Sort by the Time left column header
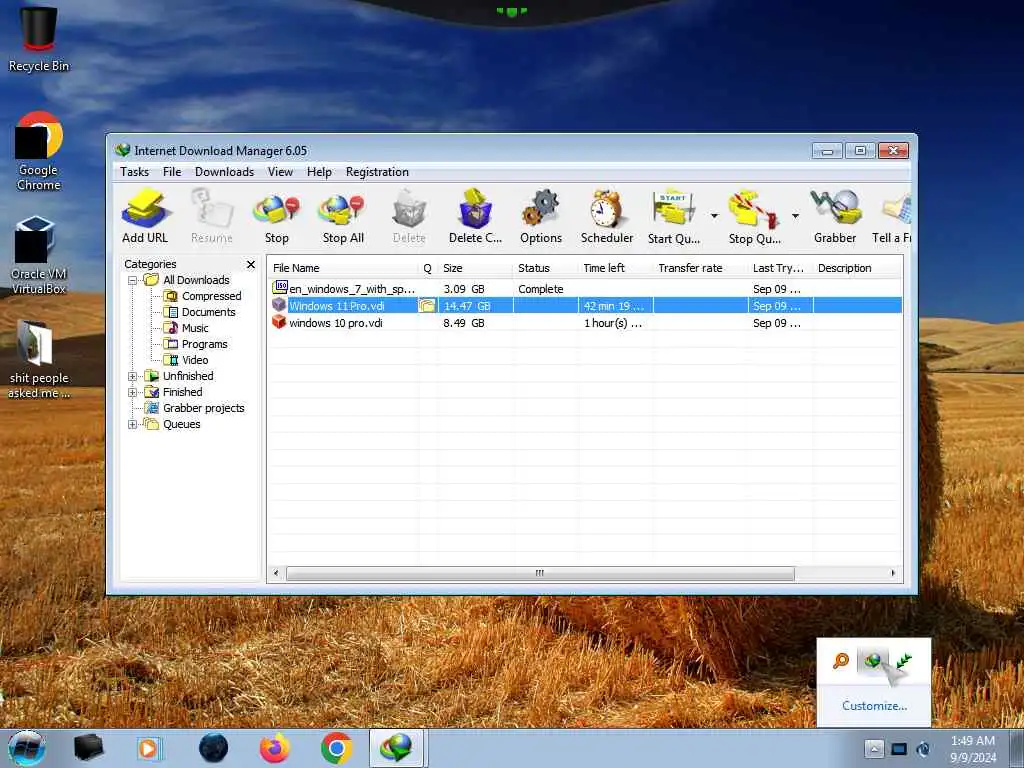The width and height of the screenshot is (1024, 768). pos(615,268)
